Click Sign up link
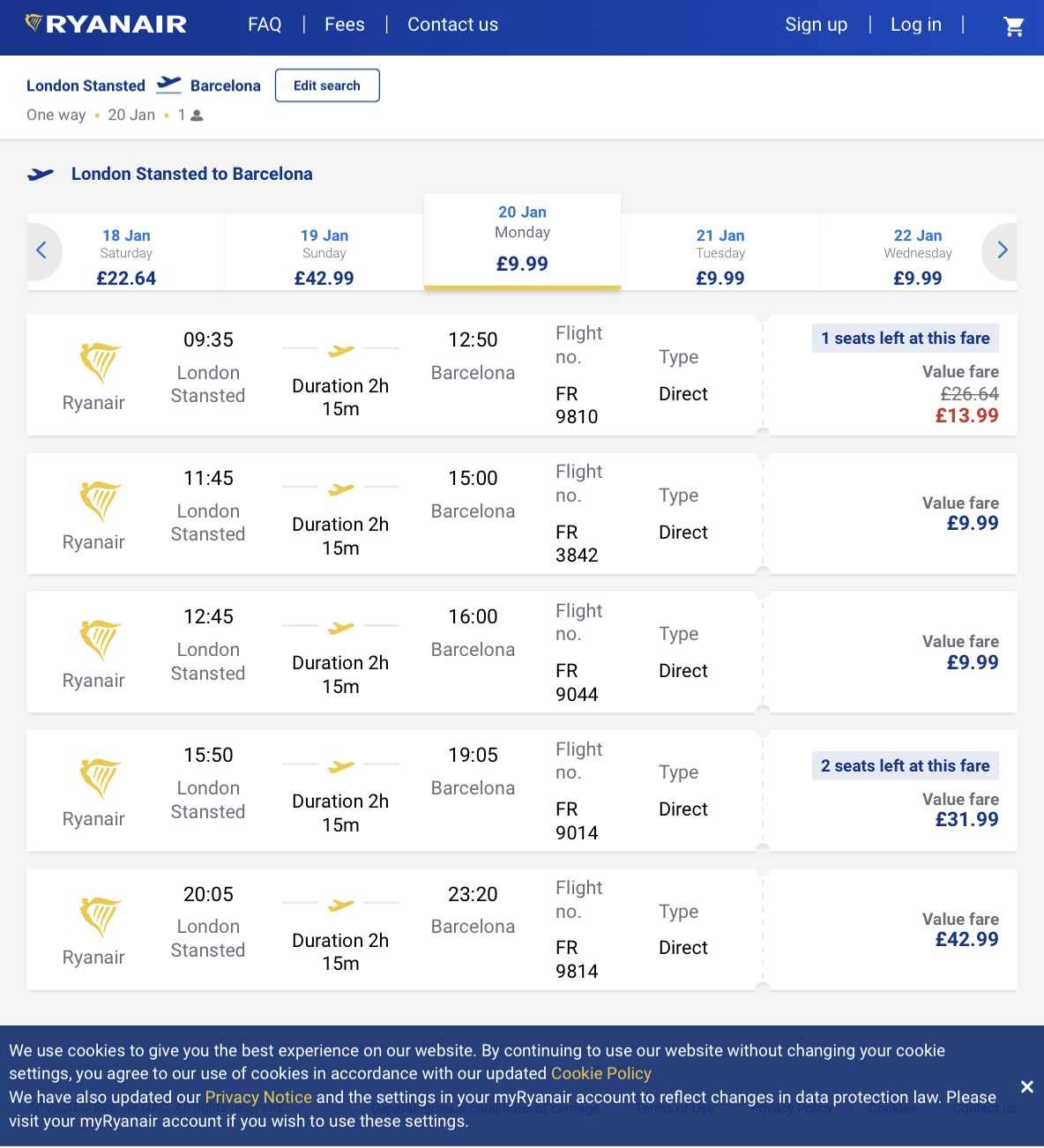1044x1148 pixels. click(x=817, y=25)
